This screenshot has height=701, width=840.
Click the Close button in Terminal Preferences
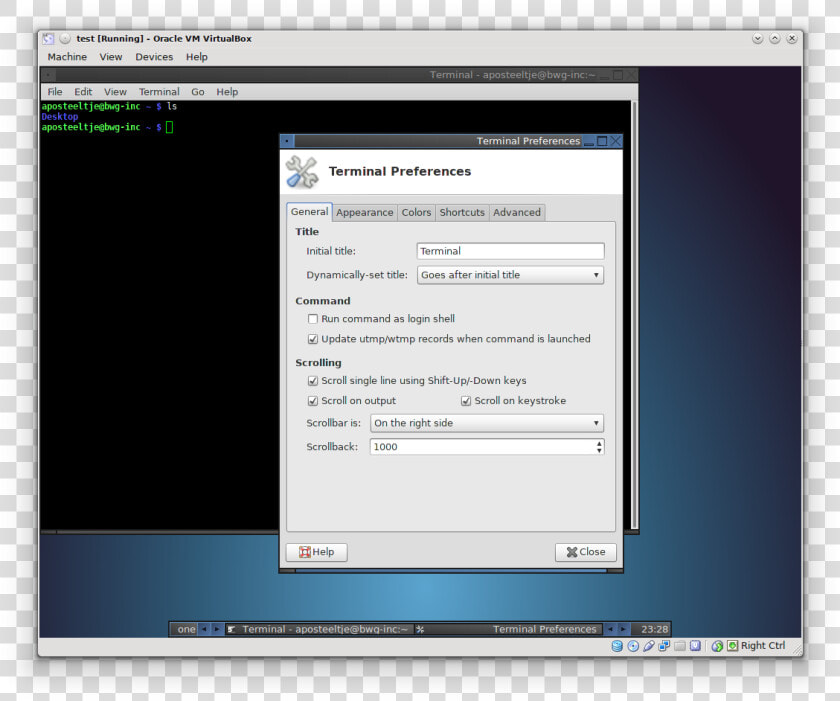click(586, 552)
